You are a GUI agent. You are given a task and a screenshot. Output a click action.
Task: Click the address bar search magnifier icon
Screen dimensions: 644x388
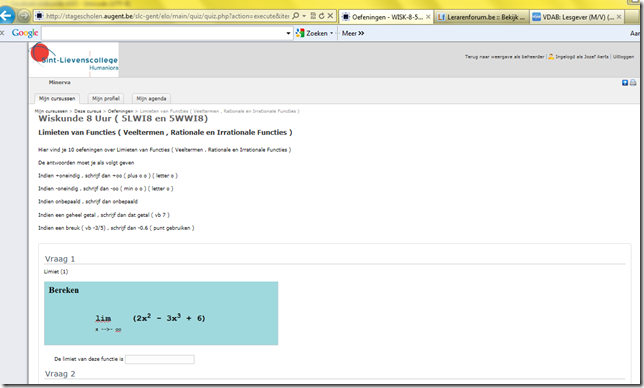point(295,16)
